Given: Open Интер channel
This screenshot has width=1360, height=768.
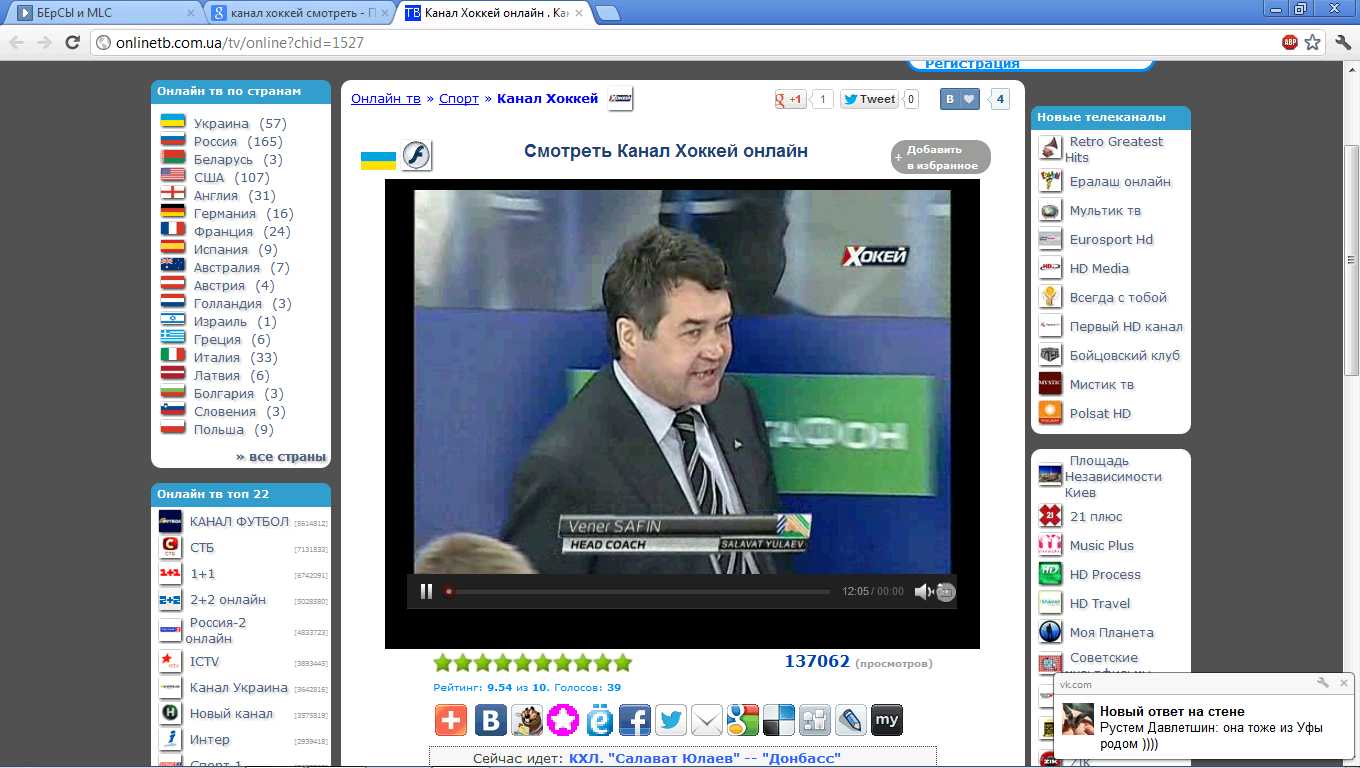Looking at the screenshot, I should [x=210, y=739].
